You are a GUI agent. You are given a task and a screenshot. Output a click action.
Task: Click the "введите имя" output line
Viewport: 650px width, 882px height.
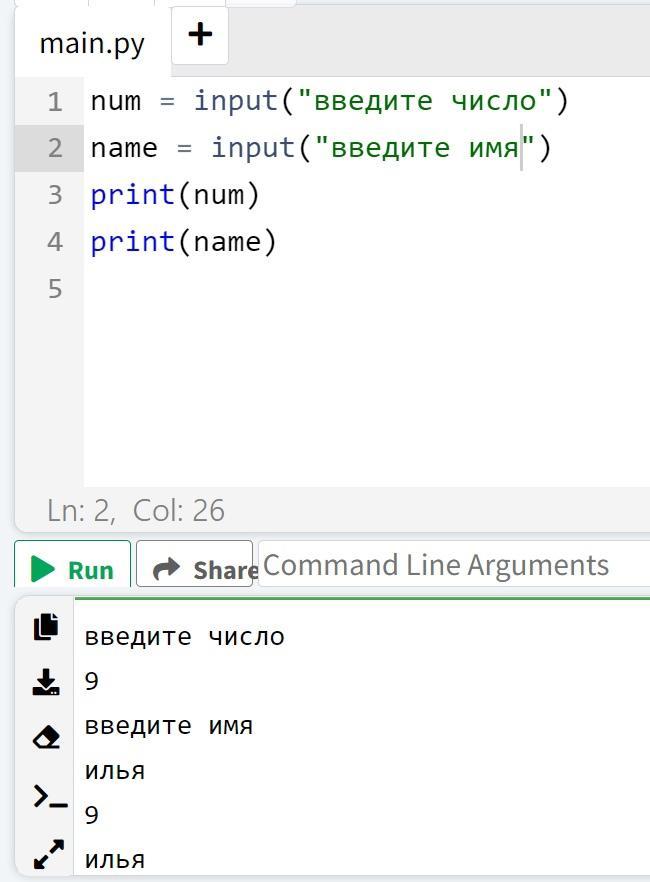click(169, 726)
